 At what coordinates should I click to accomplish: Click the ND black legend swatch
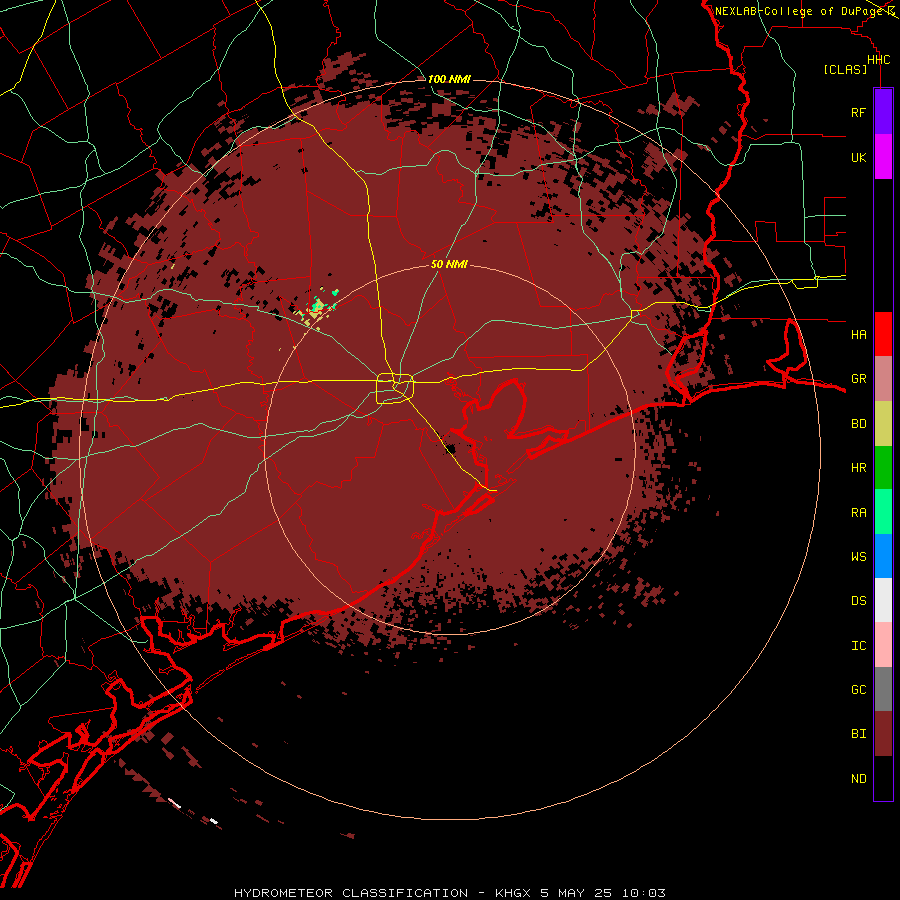pyautogui.click(x=883, y=778)
